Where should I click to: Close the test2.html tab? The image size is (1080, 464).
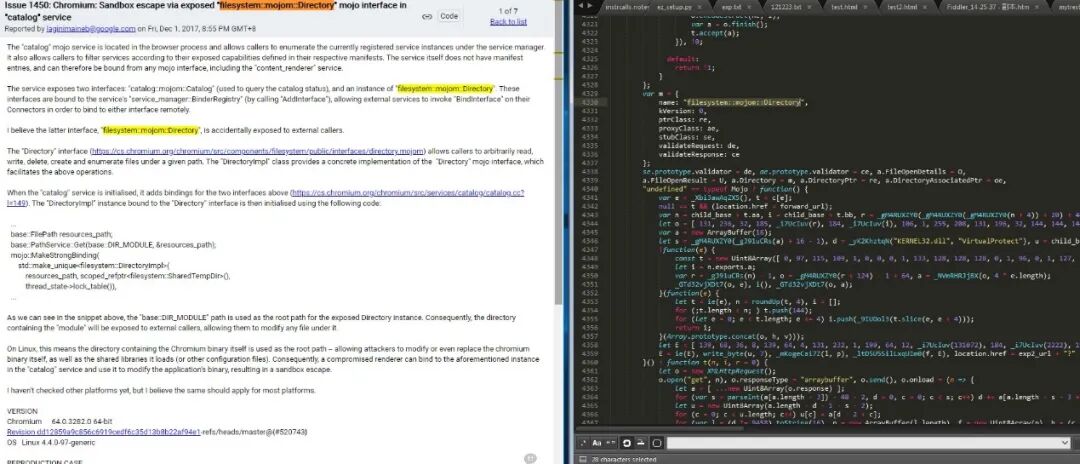[x=925, y=7]
